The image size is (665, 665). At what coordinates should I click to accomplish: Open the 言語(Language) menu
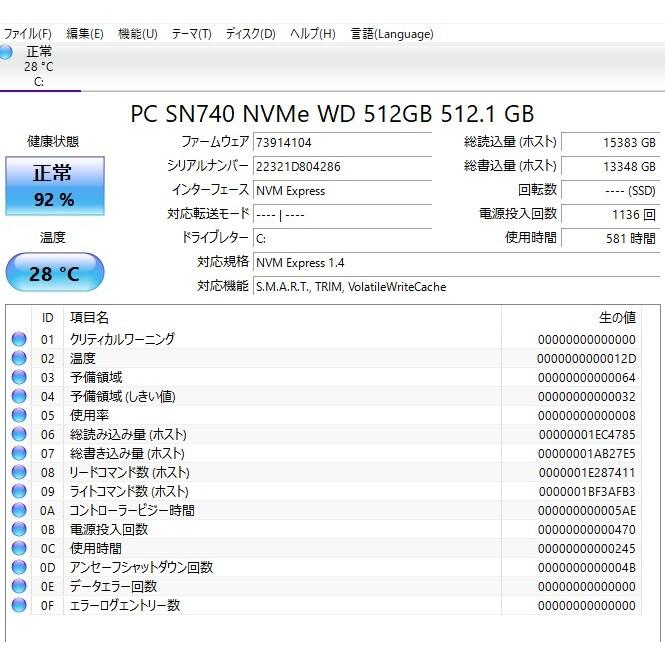[392, 34]
